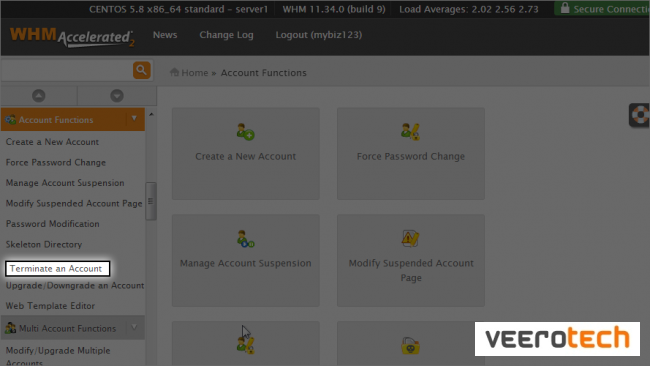Select Terminate an Account in sidebar
Viewport: 650px width, 366px height.
(x=58, y=269)
